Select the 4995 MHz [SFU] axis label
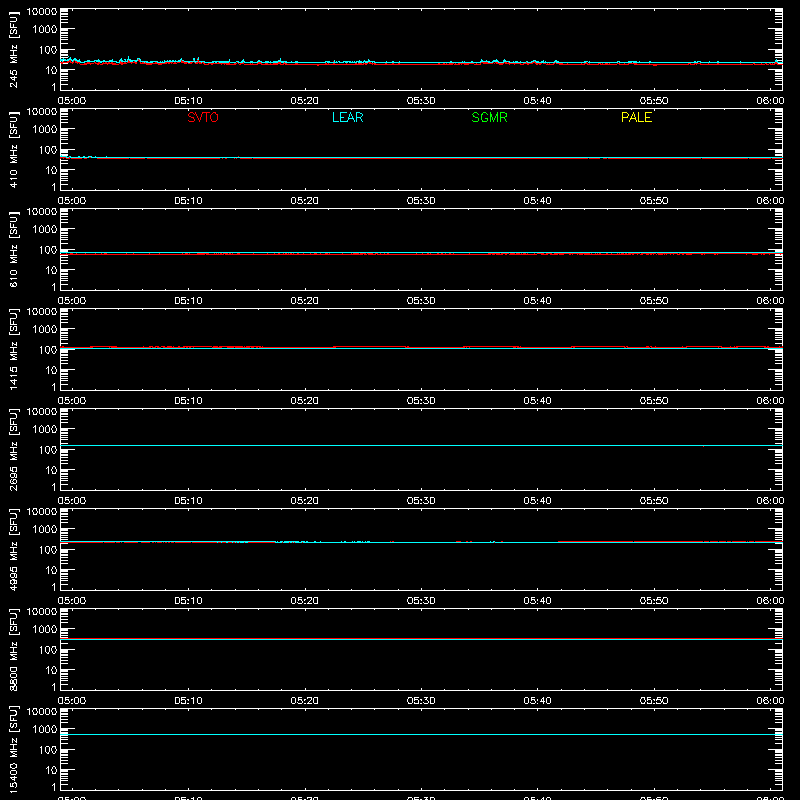This screenshot has height=800, width=800. tap(13, 549)
